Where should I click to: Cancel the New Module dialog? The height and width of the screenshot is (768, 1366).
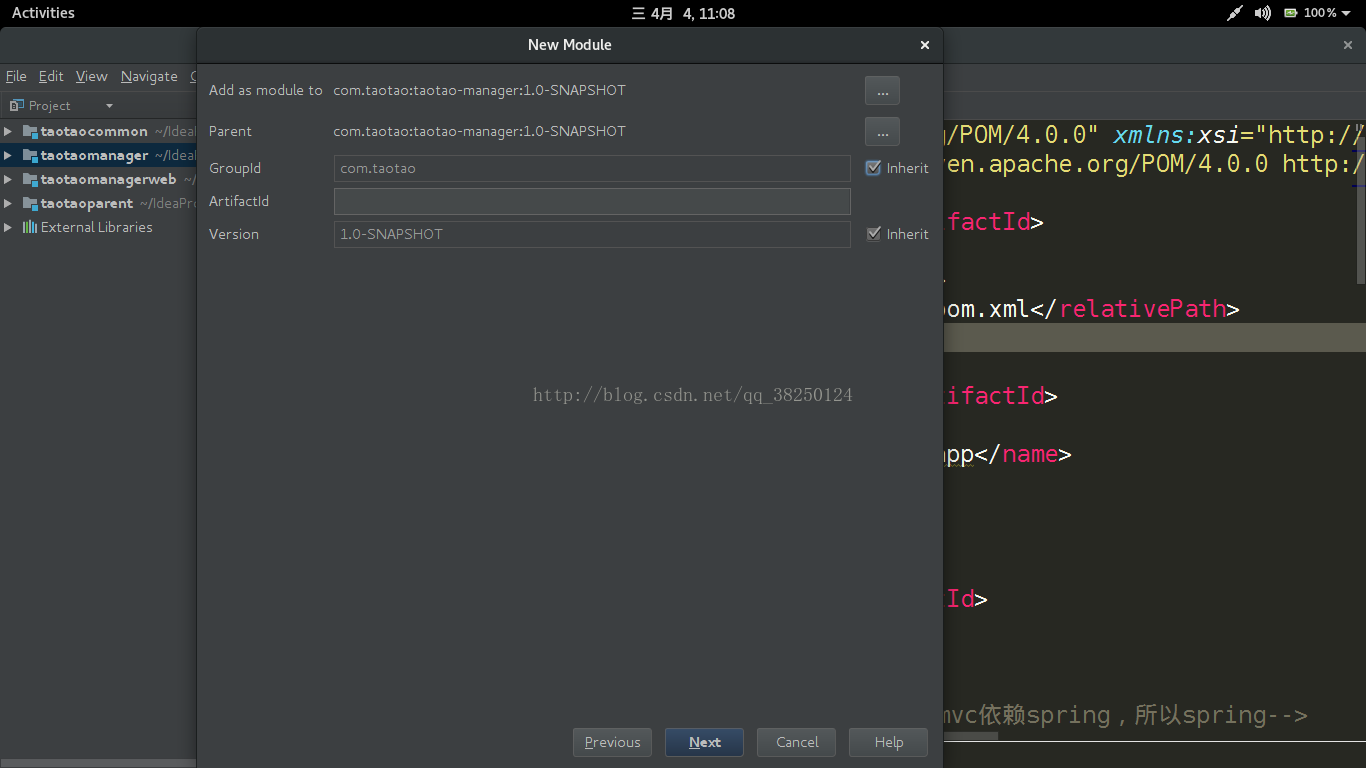click(x=797, y=742)
